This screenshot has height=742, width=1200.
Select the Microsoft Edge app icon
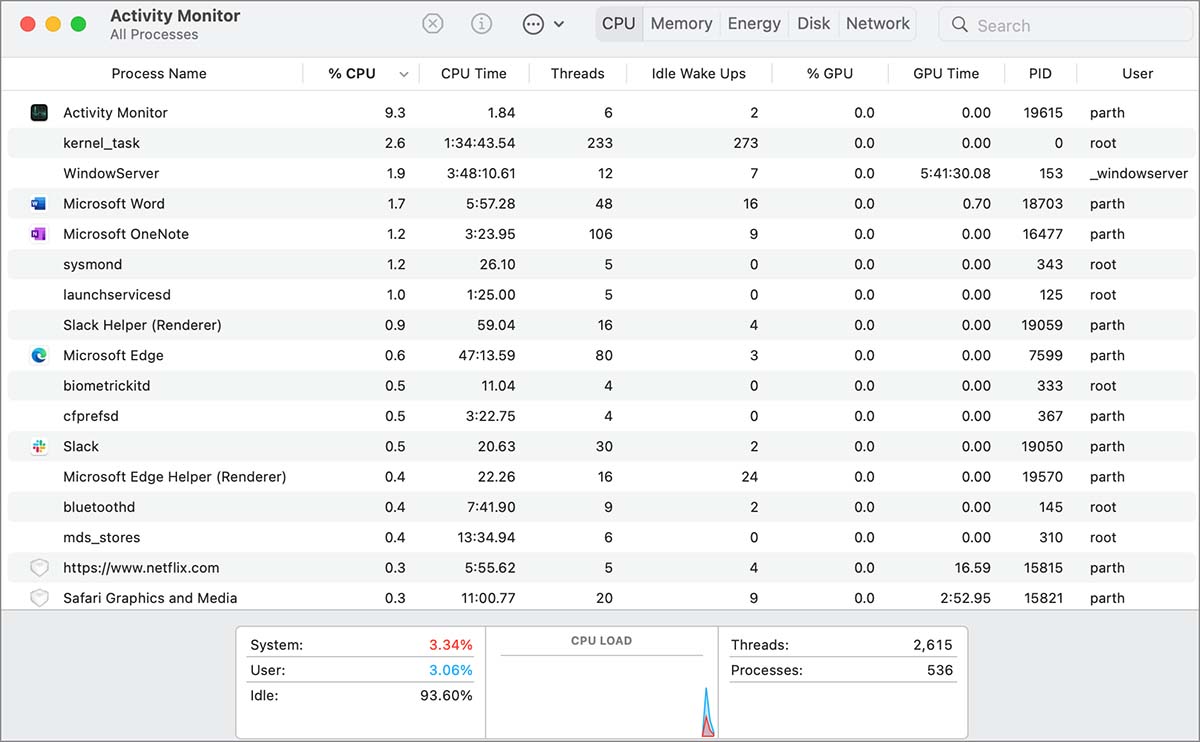[39, 355]
